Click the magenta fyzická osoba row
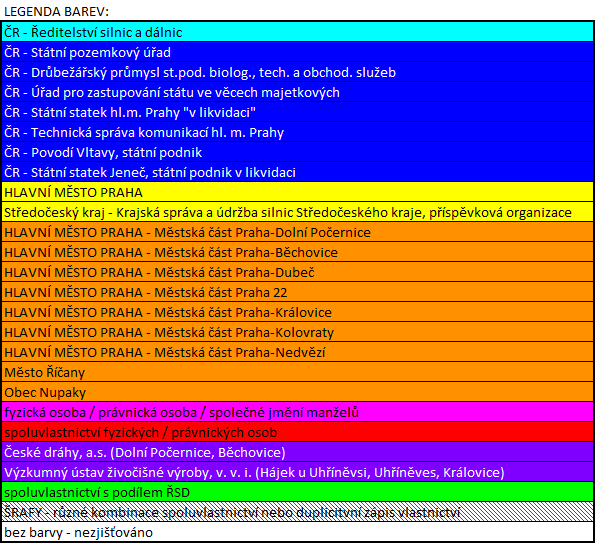Viewport: 595px width, 543px height. (x=298, y=412)
